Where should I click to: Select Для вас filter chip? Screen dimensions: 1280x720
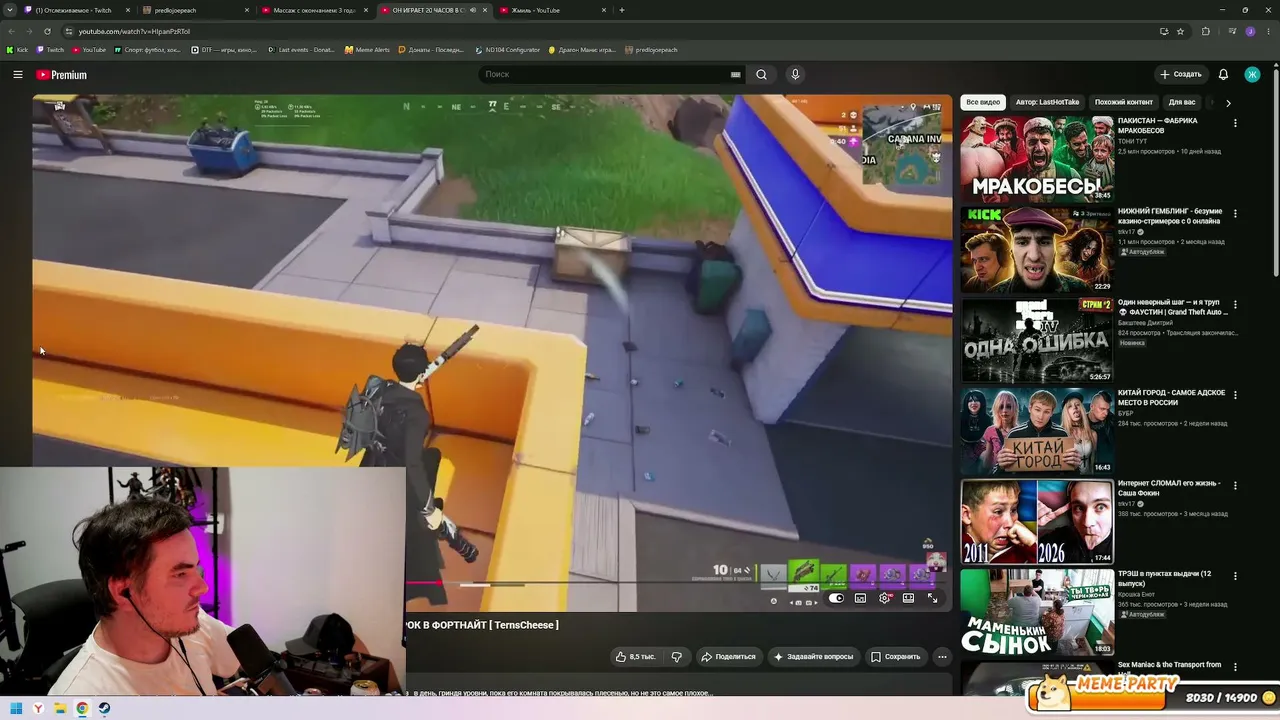(x=1182, y=102)
